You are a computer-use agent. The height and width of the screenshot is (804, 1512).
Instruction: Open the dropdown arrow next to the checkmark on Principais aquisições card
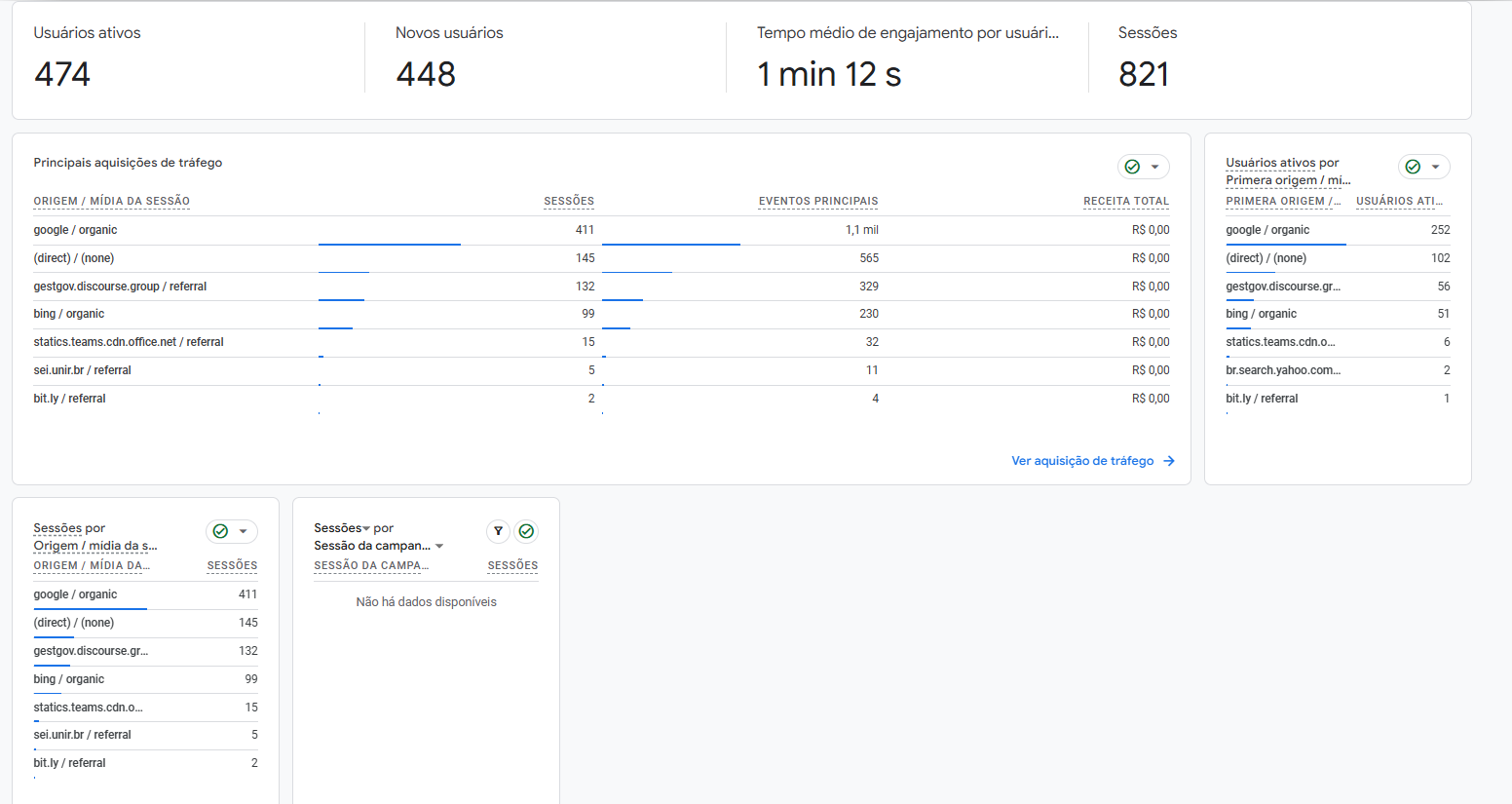tap(1154, 167)
